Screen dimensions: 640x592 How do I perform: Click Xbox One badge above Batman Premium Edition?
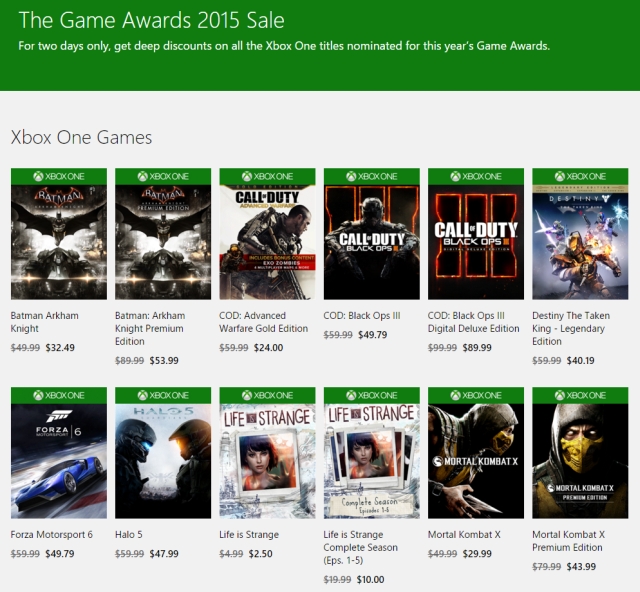[163, 176]
